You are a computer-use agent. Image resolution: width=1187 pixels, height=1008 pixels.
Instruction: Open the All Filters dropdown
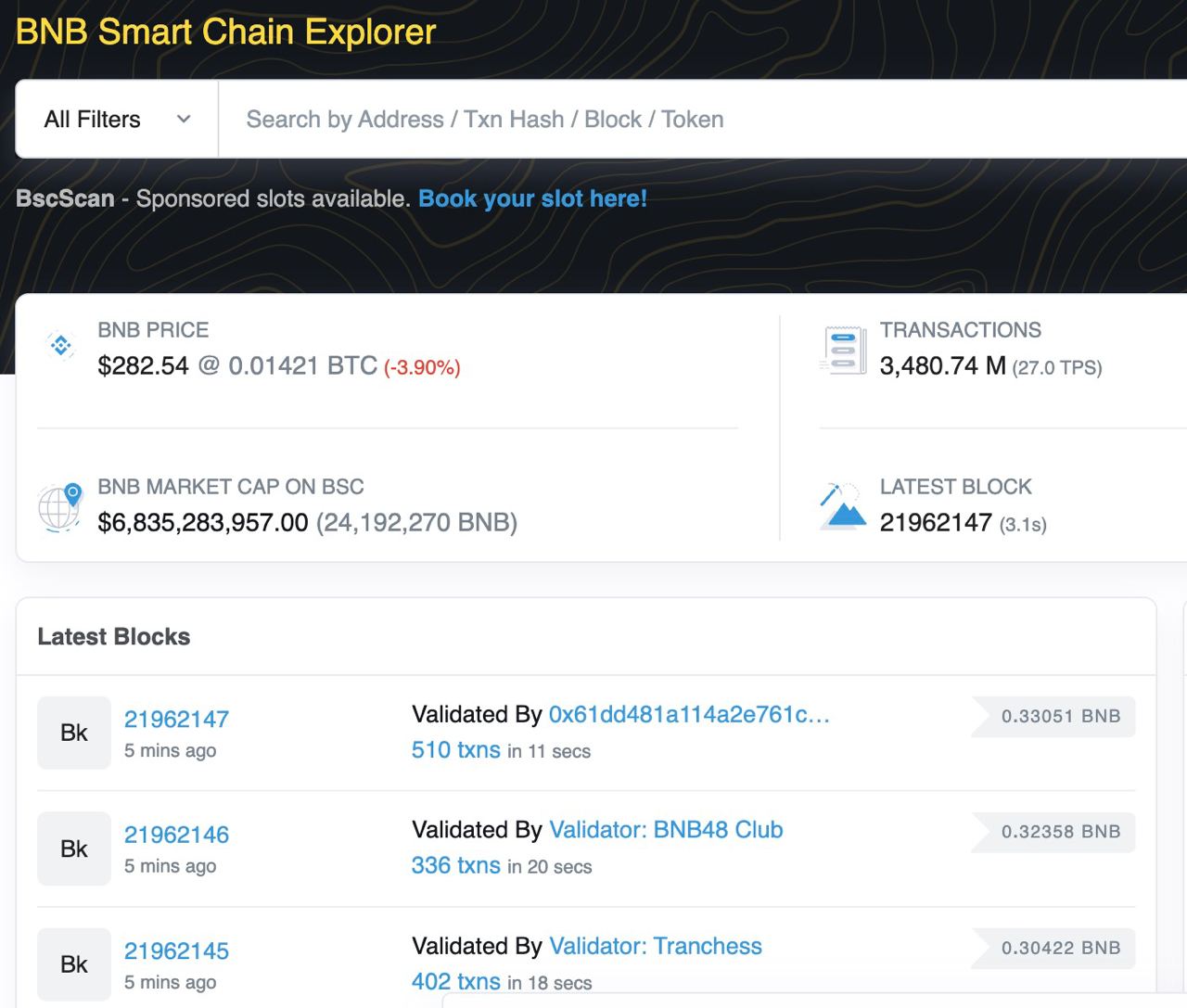click(117, 120)
